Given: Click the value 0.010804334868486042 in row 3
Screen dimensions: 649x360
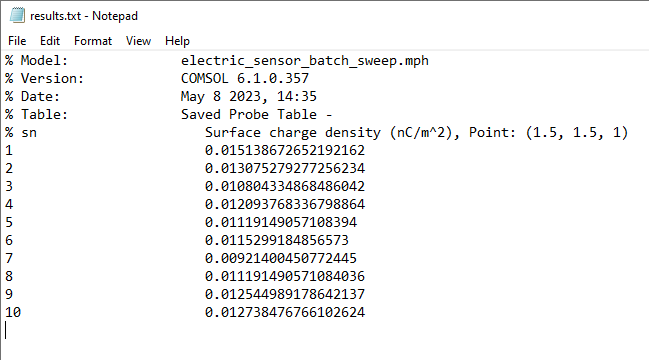Looking at the screenshot, I should (285, 186).
